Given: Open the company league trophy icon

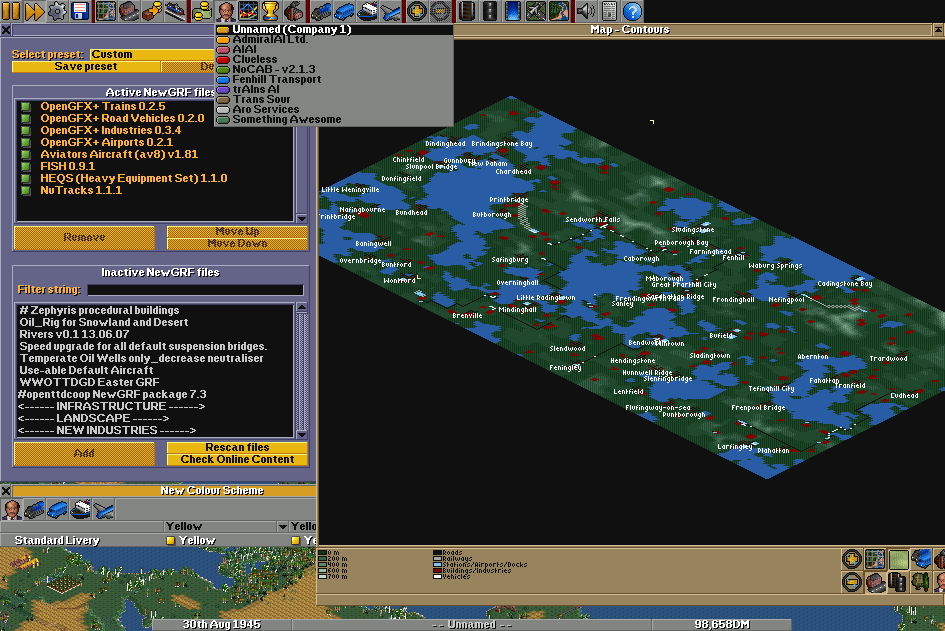Looking at the screenshot, I should point(271,11).
